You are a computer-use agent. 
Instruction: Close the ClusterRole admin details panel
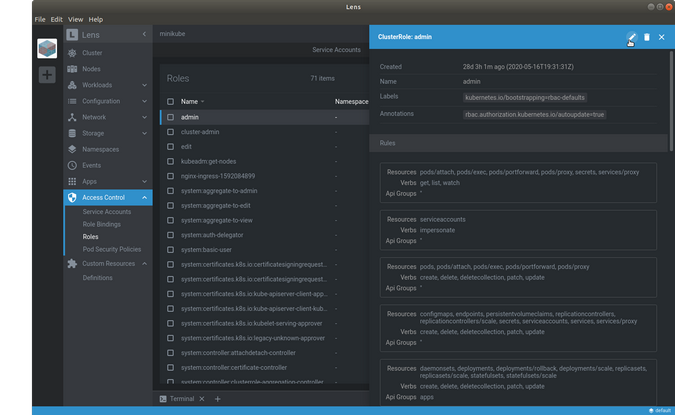[x=661, y=37]
